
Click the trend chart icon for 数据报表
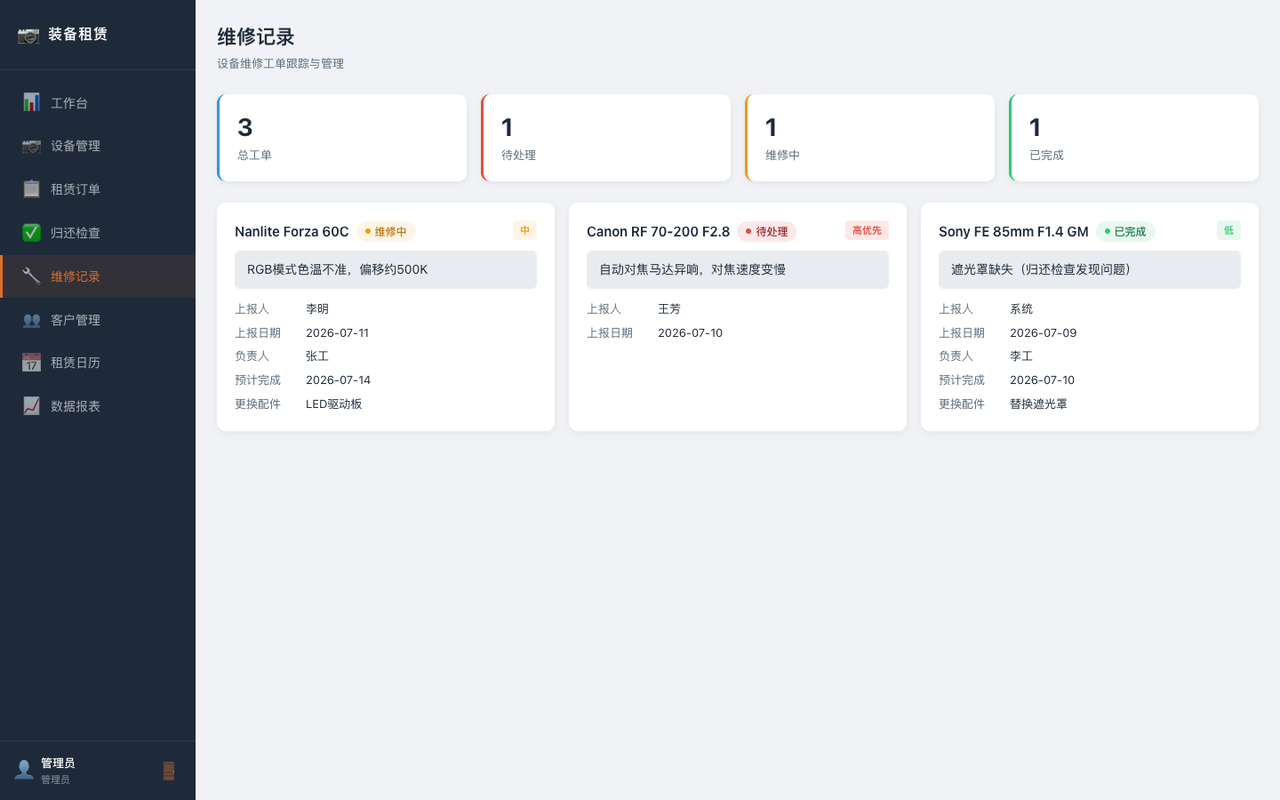tap(31, 406)
